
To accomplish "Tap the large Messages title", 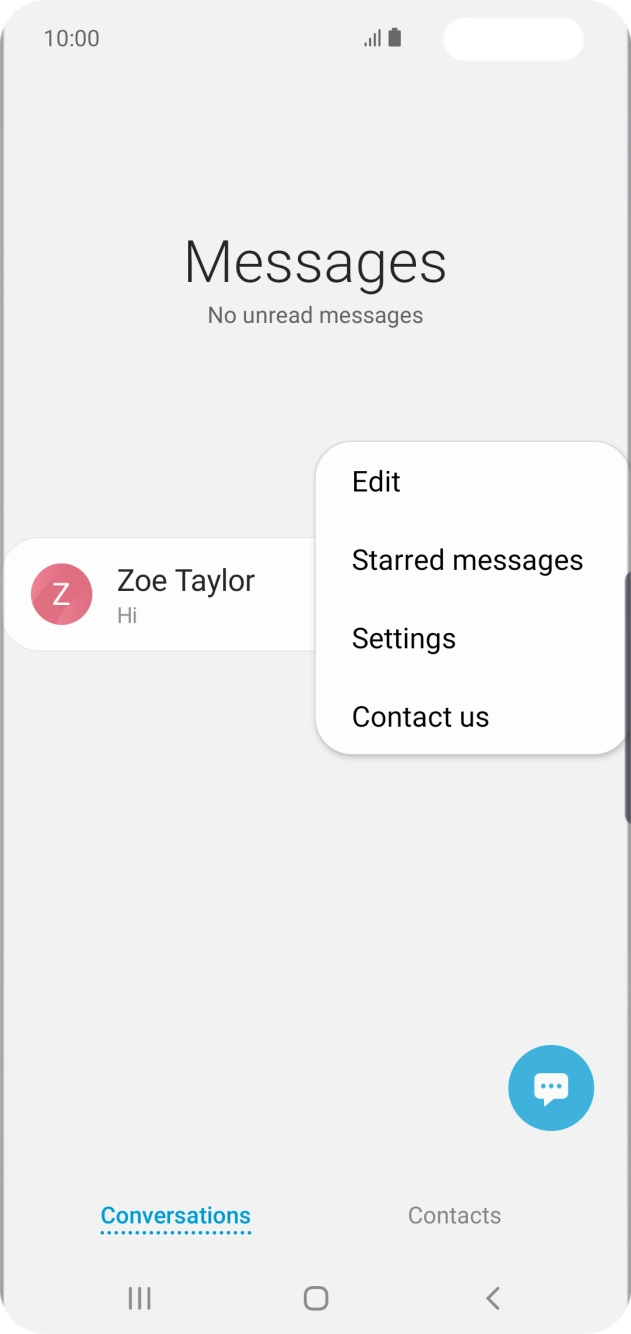I will [x=315, y=262].
